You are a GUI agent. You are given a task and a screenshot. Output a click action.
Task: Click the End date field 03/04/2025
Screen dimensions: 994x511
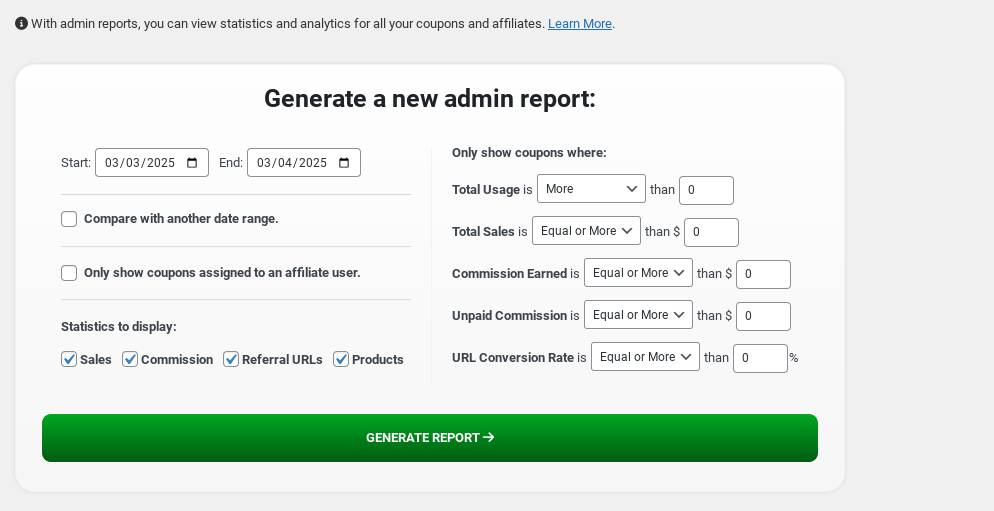(304, 163)
